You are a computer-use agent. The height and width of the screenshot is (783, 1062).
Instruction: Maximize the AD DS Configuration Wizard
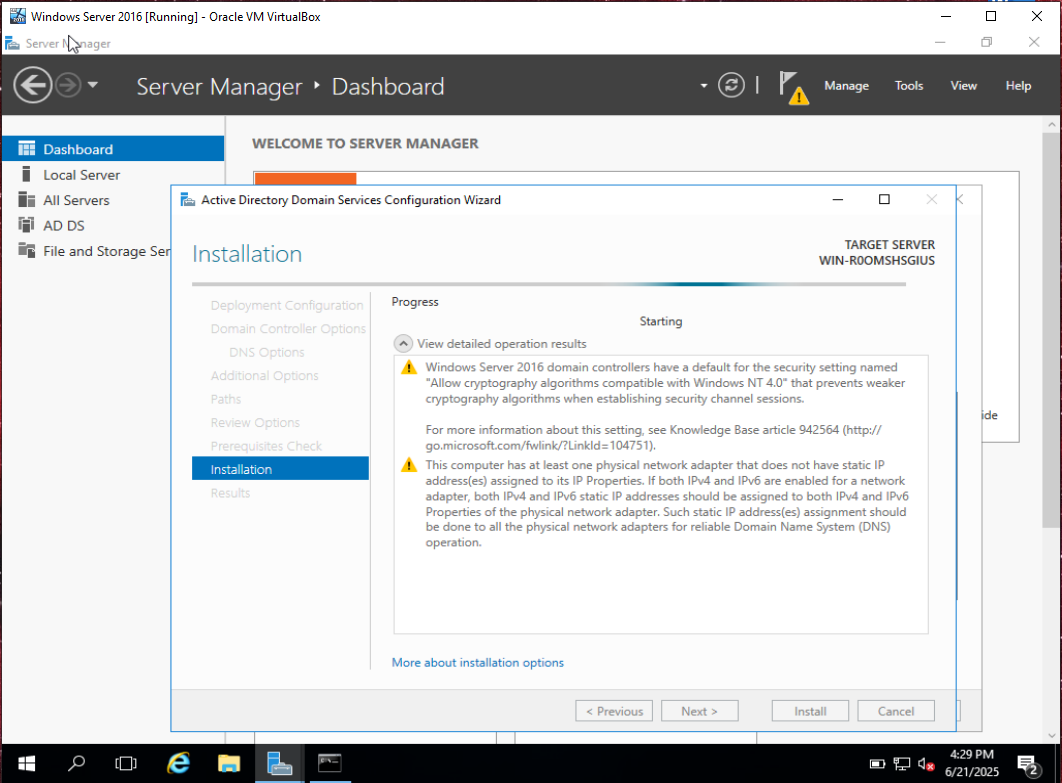[x=884, y=200]
